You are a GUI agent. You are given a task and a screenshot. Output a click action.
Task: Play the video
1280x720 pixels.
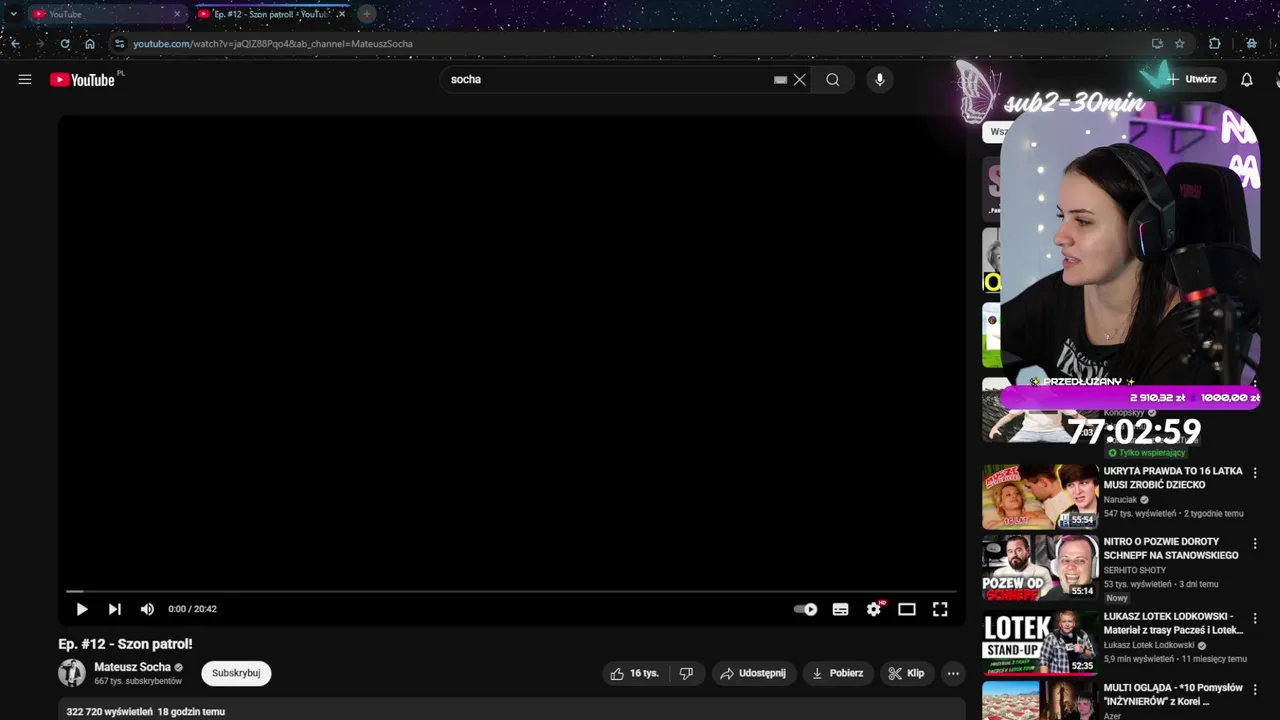(82, 609)
